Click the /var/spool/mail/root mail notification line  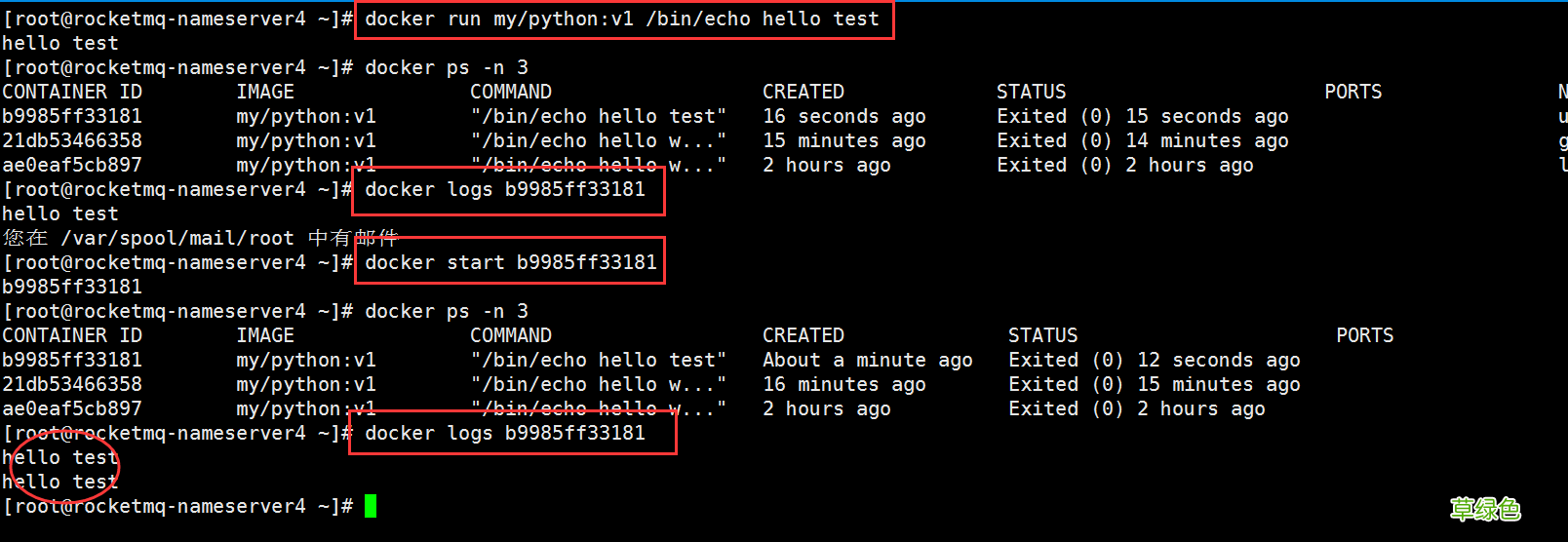coord(200,238)
